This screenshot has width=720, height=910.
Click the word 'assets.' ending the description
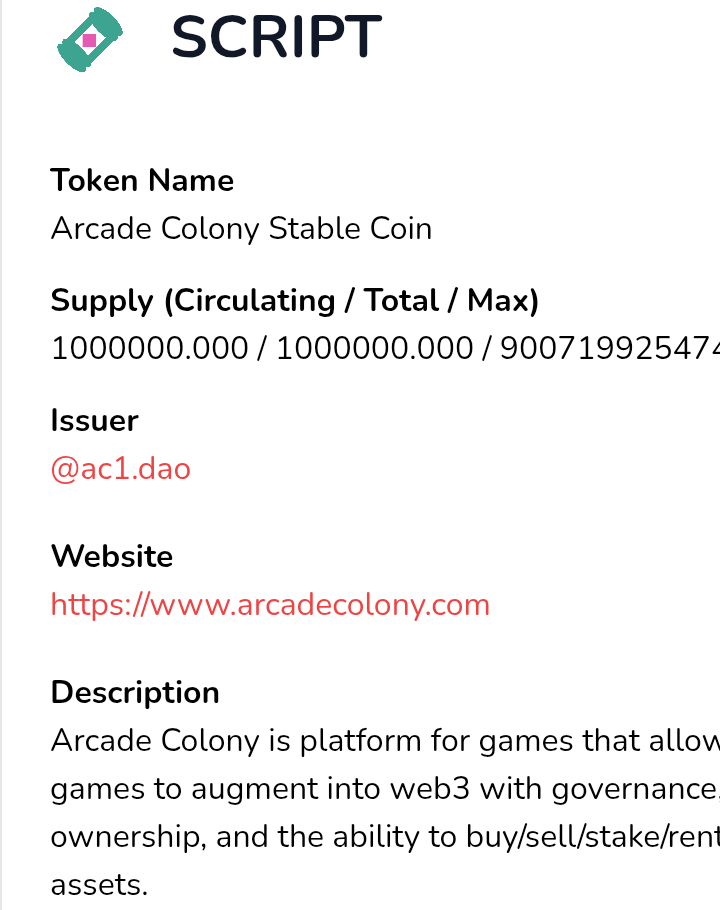tap(99, 886)
